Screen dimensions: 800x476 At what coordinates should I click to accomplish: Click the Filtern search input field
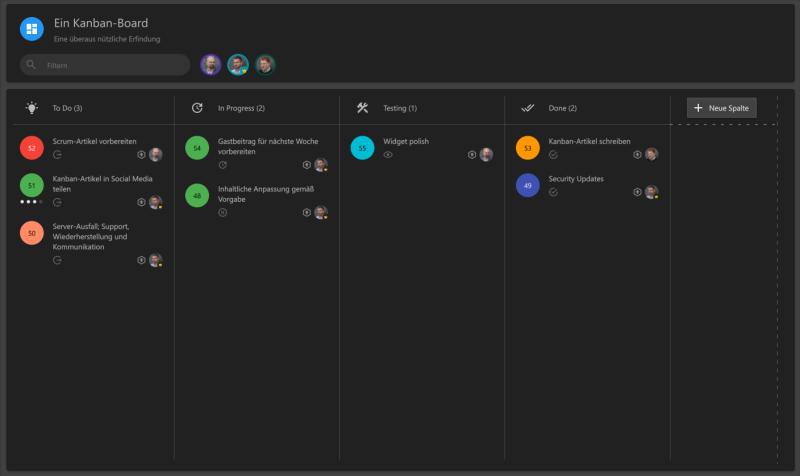coord(105,65)
